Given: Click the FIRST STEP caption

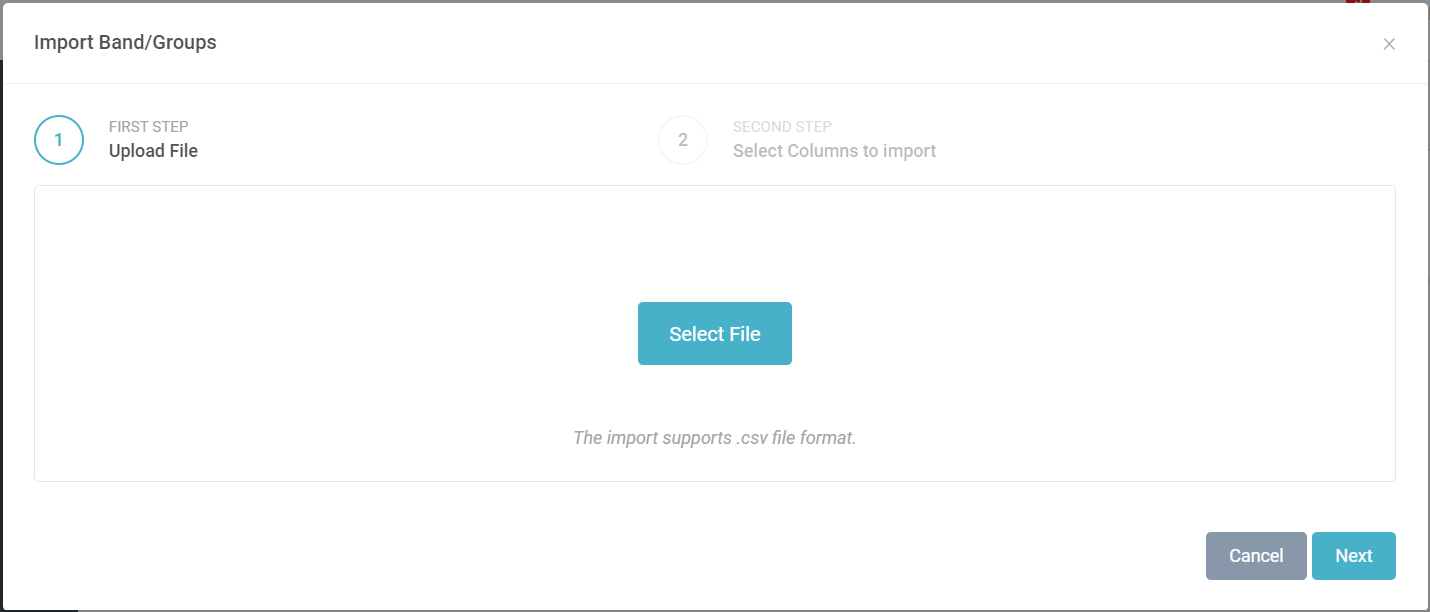Looking at the screenshot, I should [149, 127].
